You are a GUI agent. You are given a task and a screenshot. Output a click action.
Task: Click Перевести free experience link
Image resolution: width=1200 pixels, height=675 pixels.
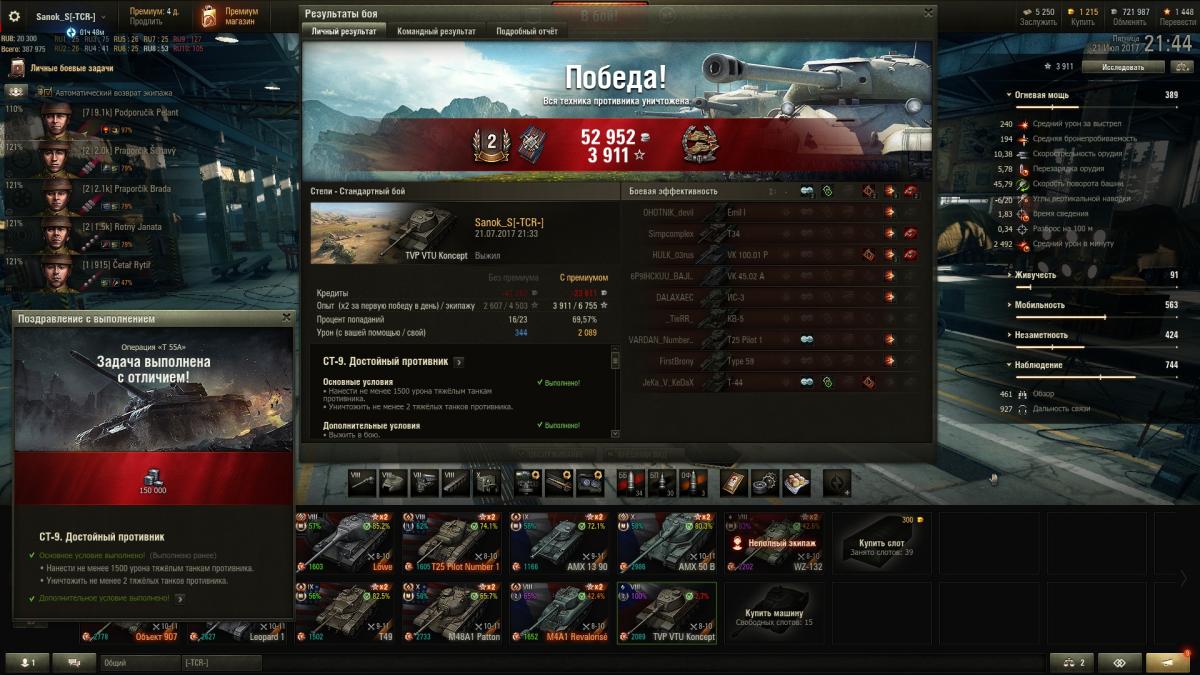point(1177,22)
